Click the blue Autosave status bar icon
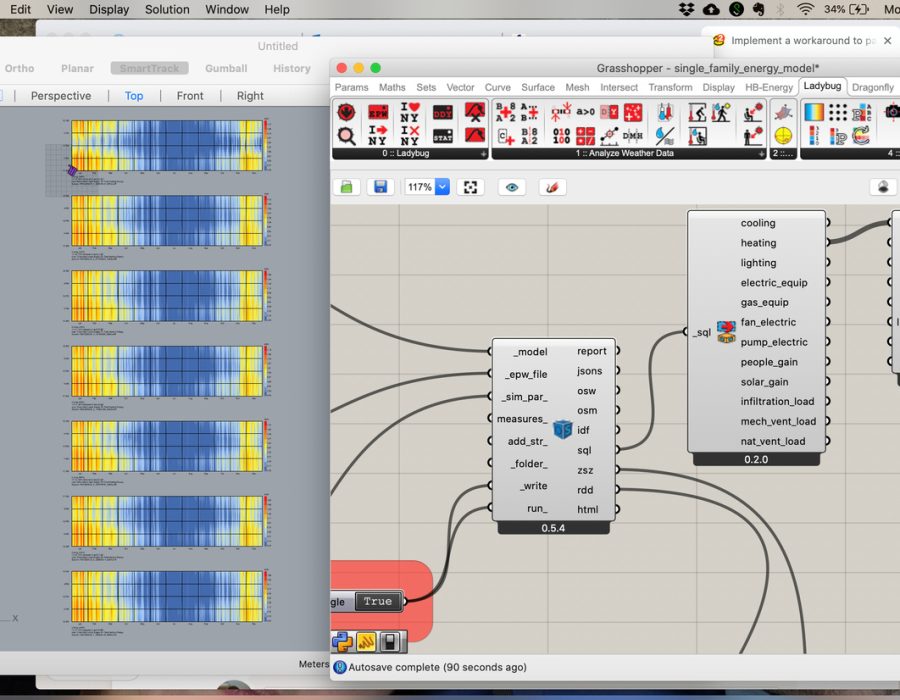The image size is (900, 700). (340, 667)
